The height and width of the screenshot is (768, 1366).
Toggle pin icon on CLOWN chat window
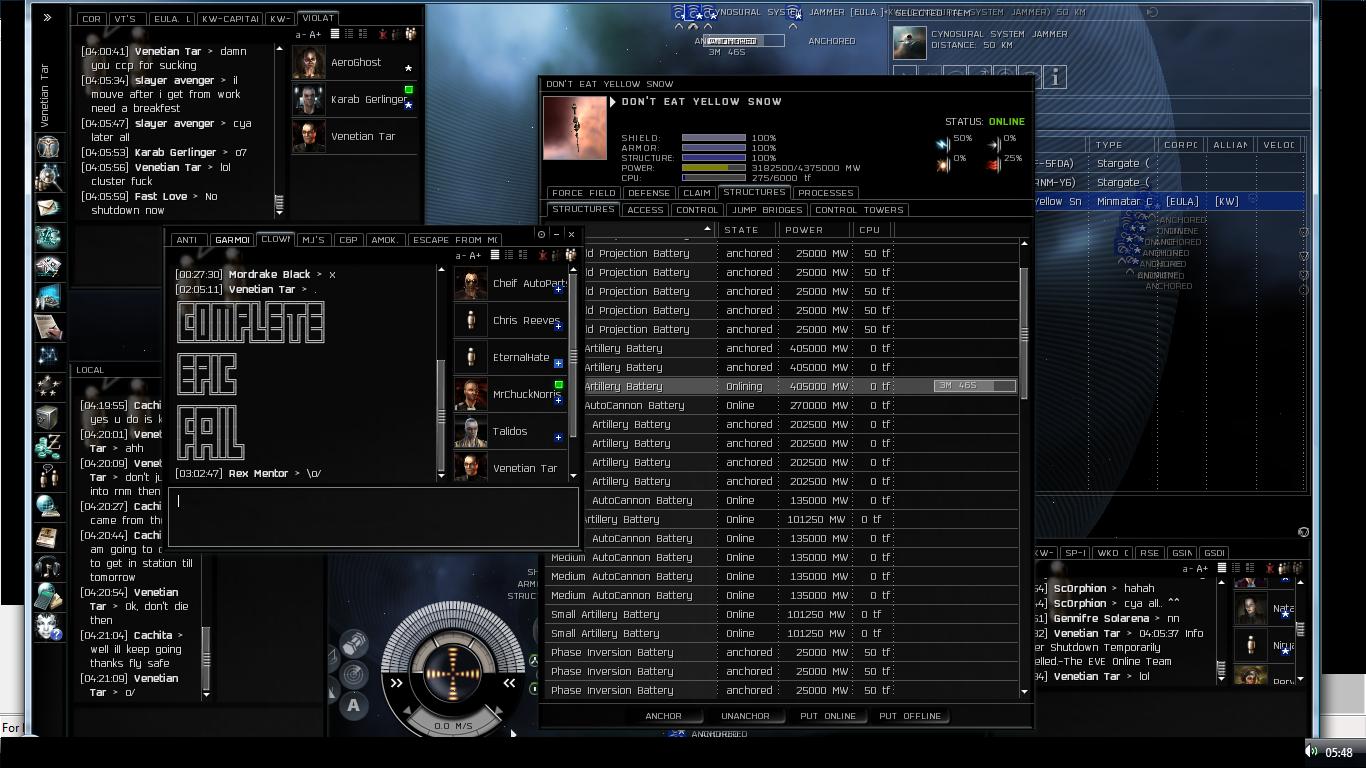(541, 234)
